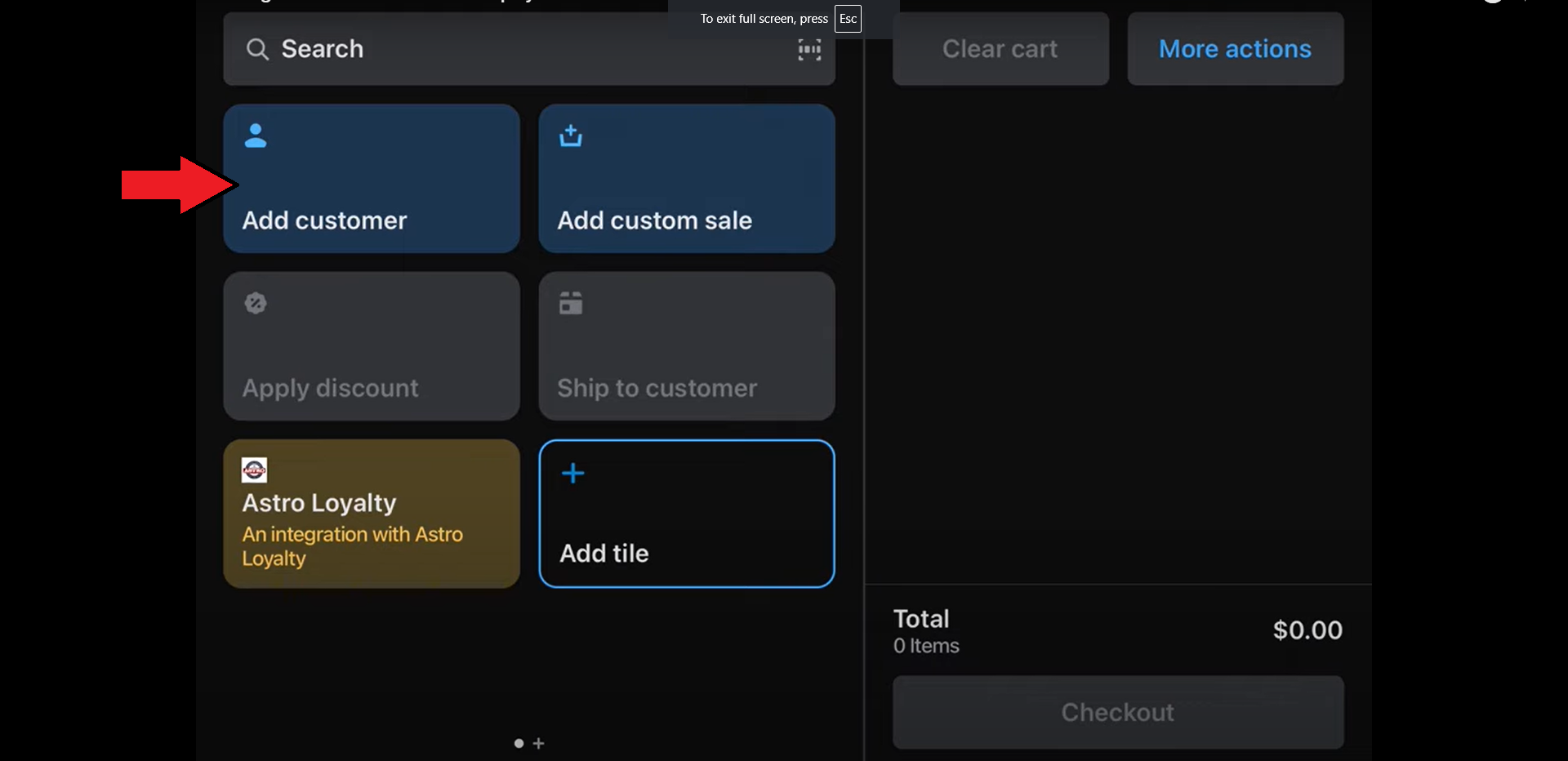Open the More actions menu
The height and width of the screenshot is (761, 1568).
click(x=1235, y=49)
